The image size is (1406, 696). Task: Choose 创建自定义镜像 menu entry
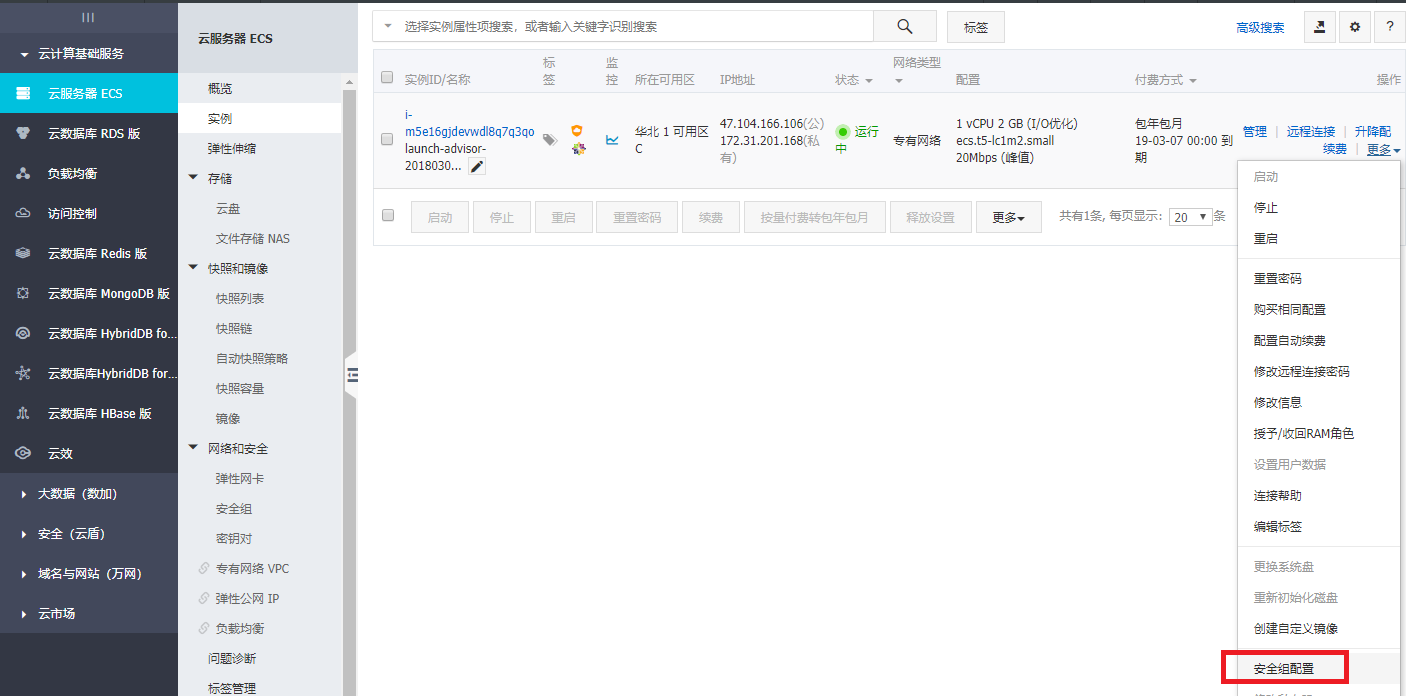pyautogui.click(x=1296, y=628)
